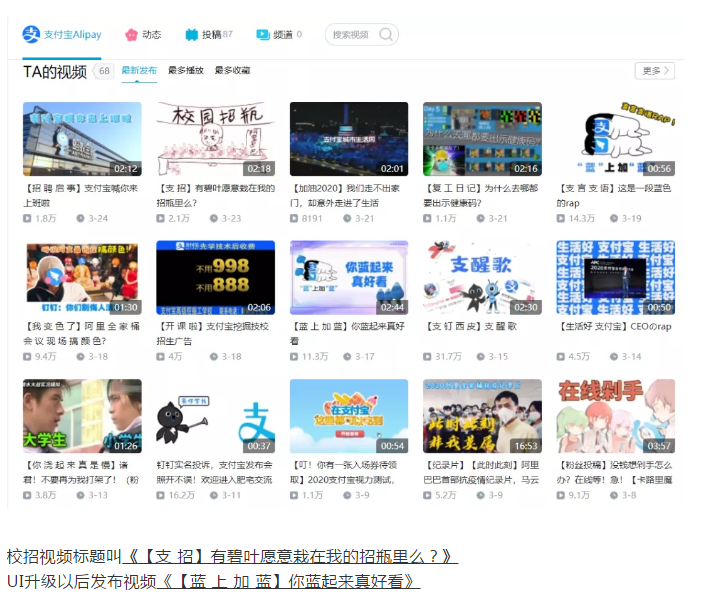Open the 此时此刻 非我莫属 16:53 thumbnail
The image size is (706, 594).
482,416
